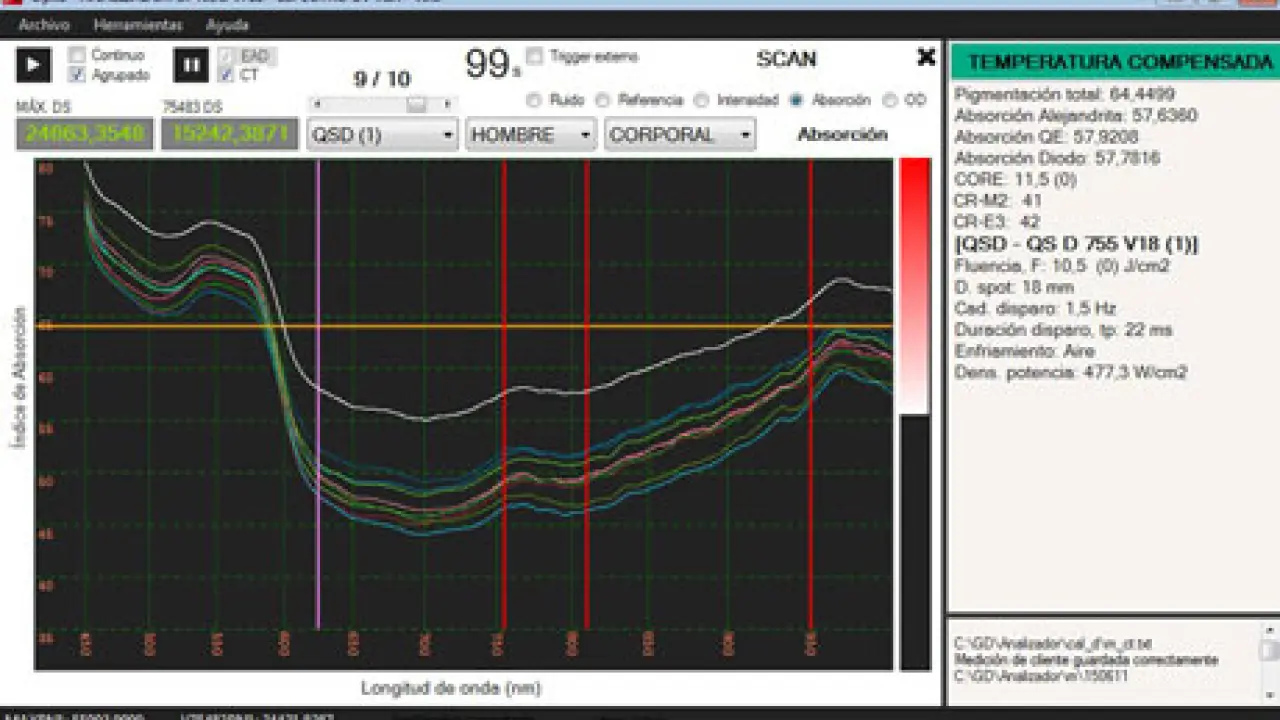Click the up arrow on the log scrollbar

pos(1269,631)
